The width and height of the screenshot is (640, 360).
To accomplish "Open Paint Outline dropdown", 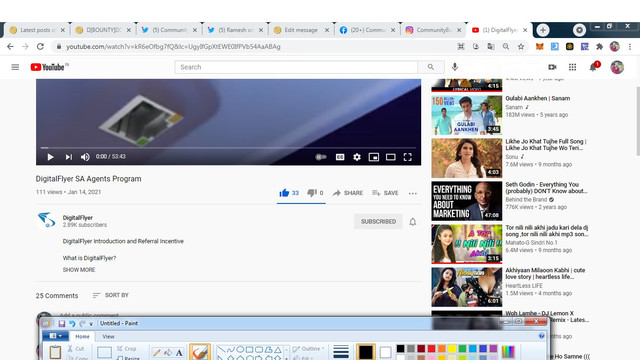I will coord(309,349).
